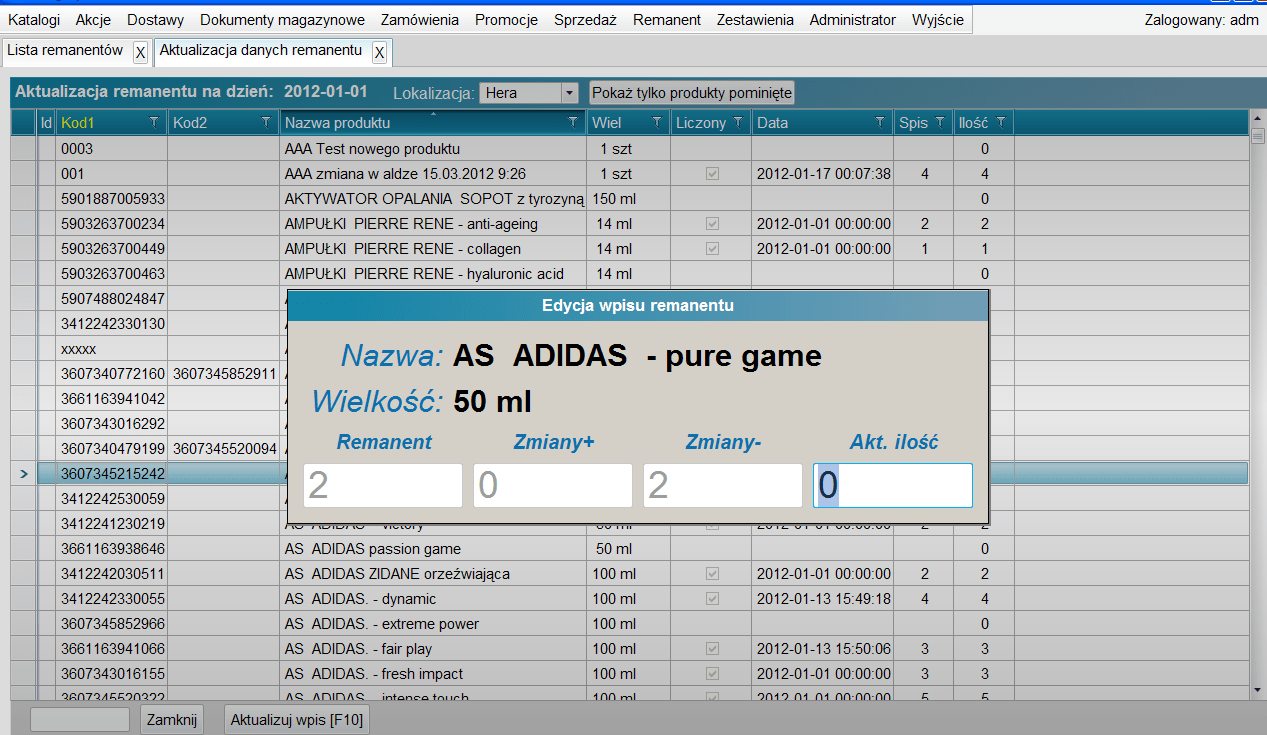The image size is (1267, 735).
Task: Click cell AAA zmiana w aldze 15.03.2012 9:26
Action: (433, 174)
